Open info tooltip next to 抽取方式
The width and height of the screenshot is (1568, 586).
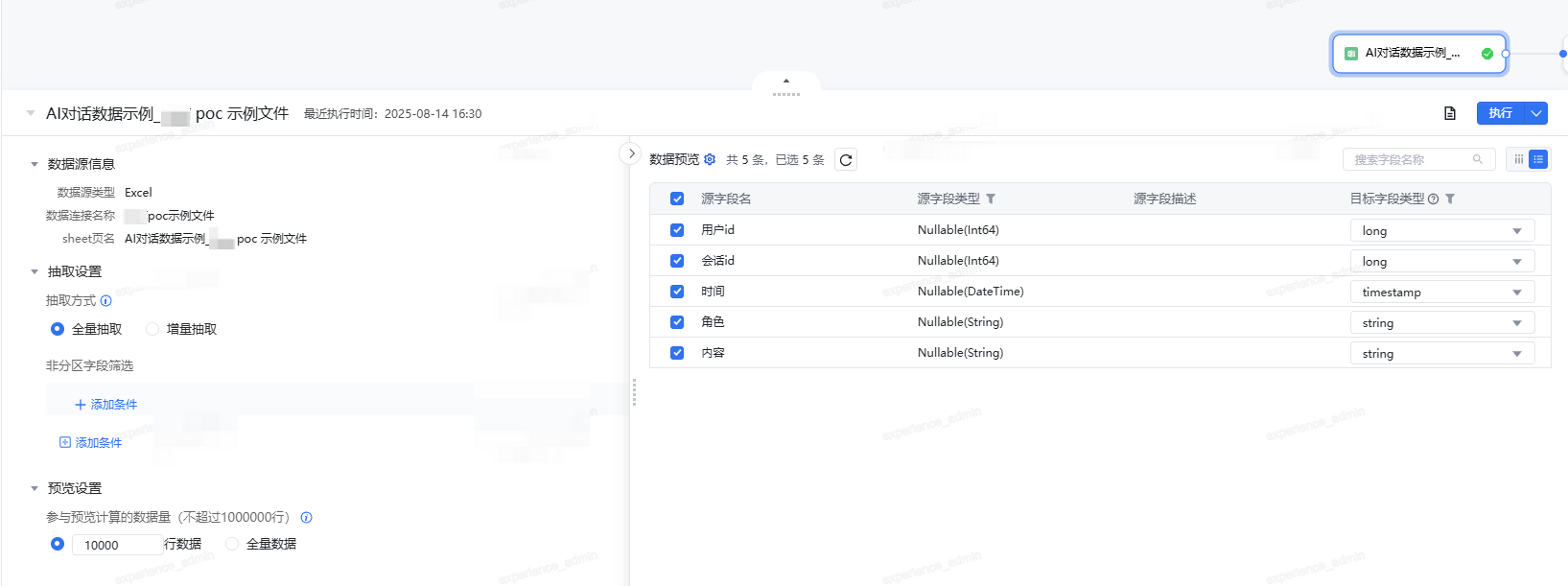click(x=106, y=300)
